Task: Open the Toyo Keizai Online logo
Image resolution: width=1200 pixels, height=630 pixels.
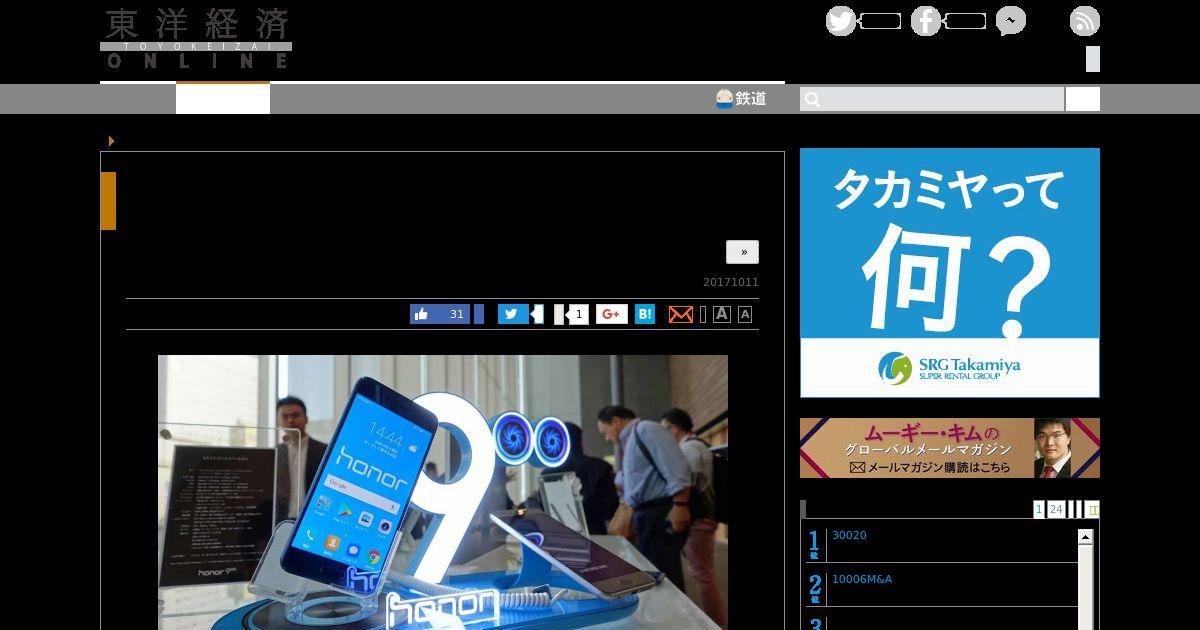Action: pyautogui.click(x=196, y=38)
